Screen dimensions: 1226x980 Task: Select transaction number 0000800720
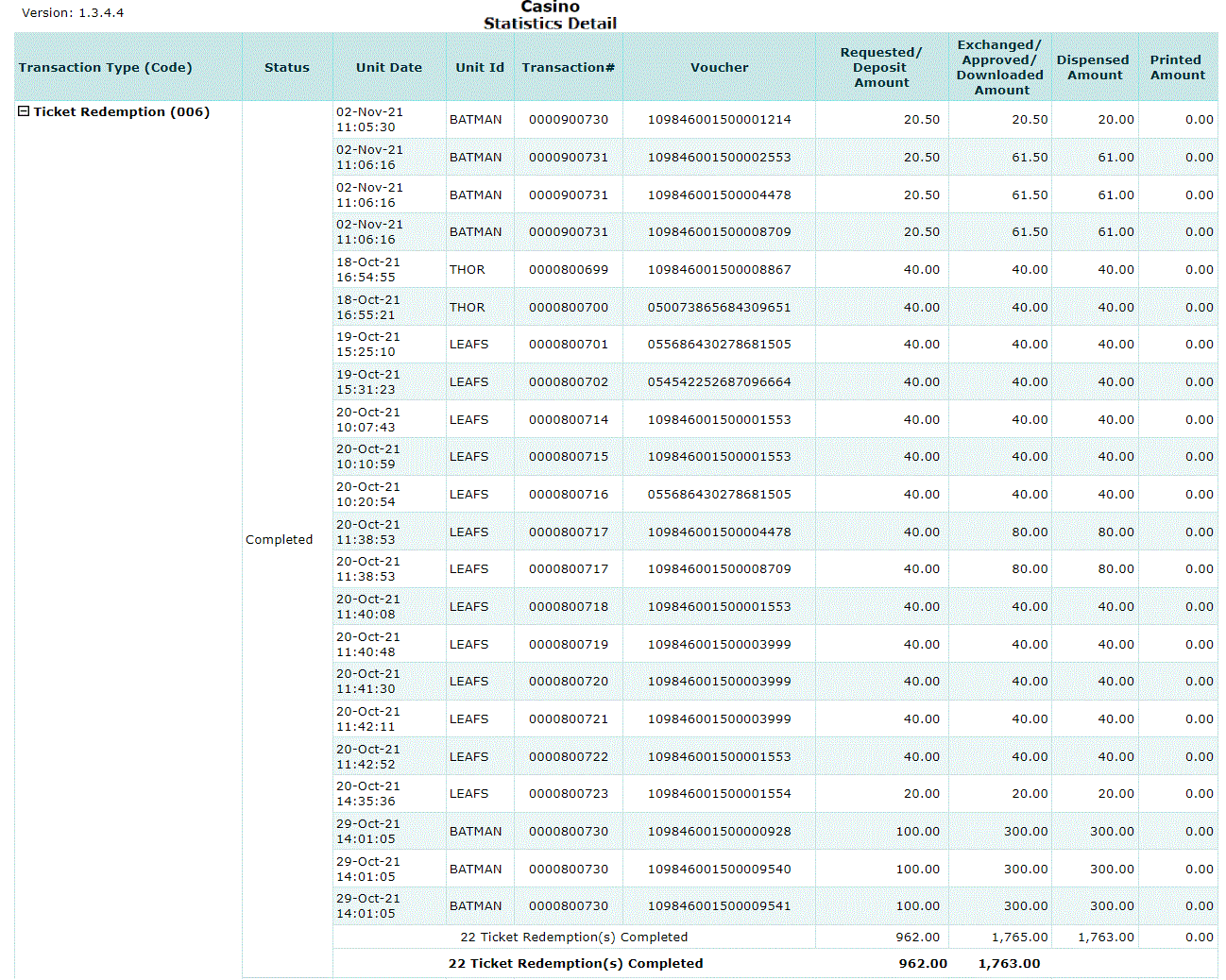coord(569,682)
